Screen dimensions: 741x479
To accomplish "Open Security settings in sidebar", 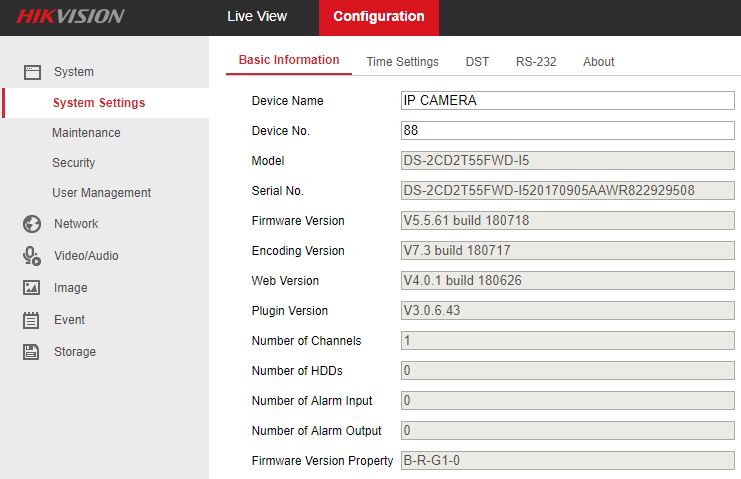I will pyautogui.click(x=73, y=163).
